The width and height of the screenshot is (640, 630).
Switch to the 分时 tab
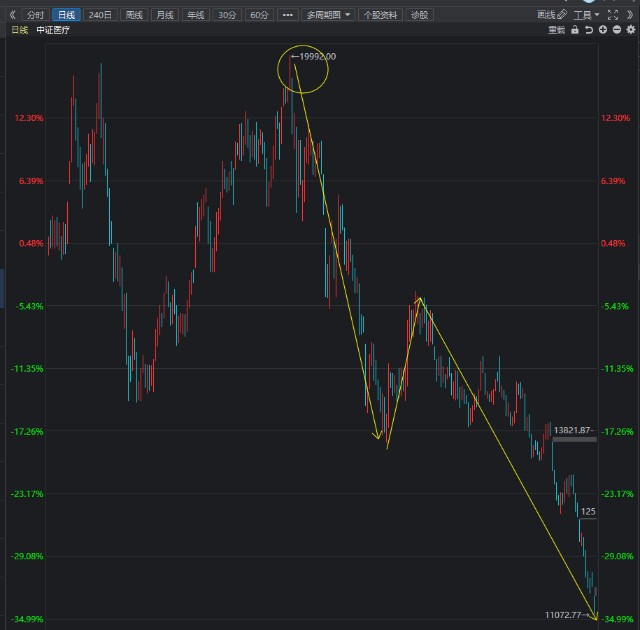35,15
